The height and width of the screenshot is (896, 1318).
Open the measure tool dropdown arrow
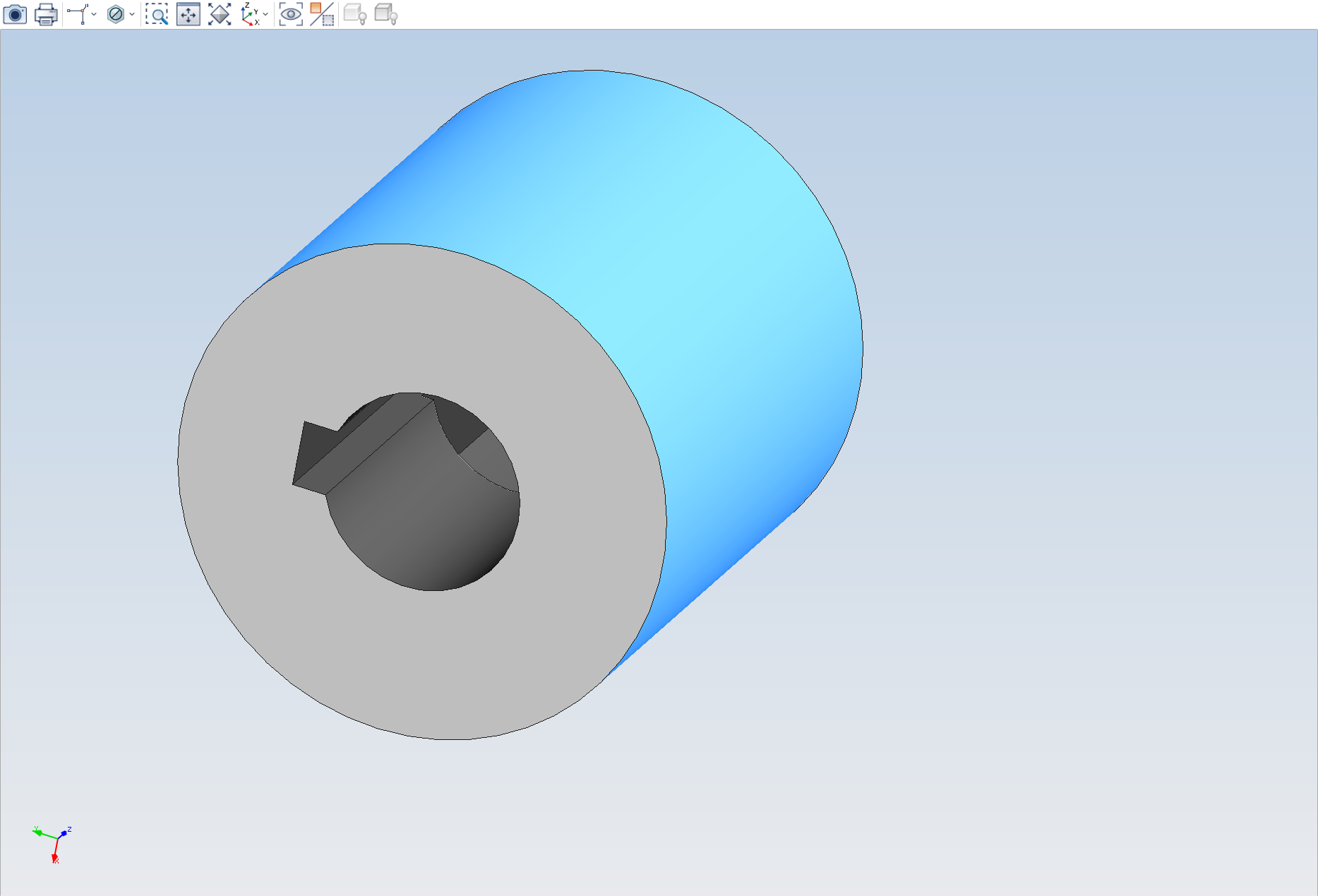point(94,14)
